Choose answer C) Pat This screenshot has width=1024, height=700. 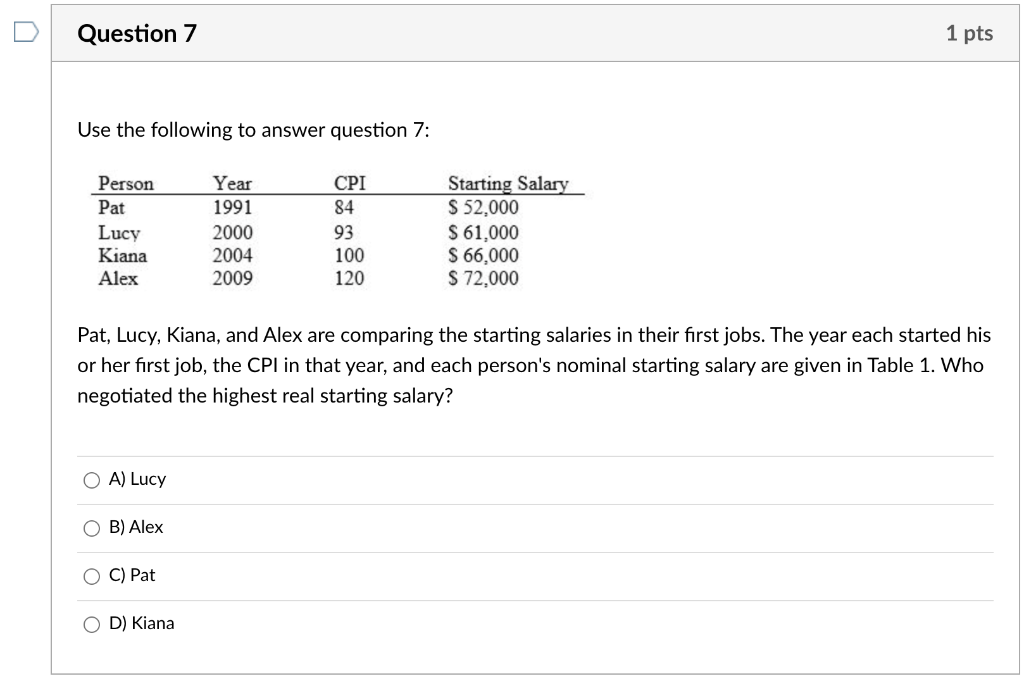click(x=90, y=575)
